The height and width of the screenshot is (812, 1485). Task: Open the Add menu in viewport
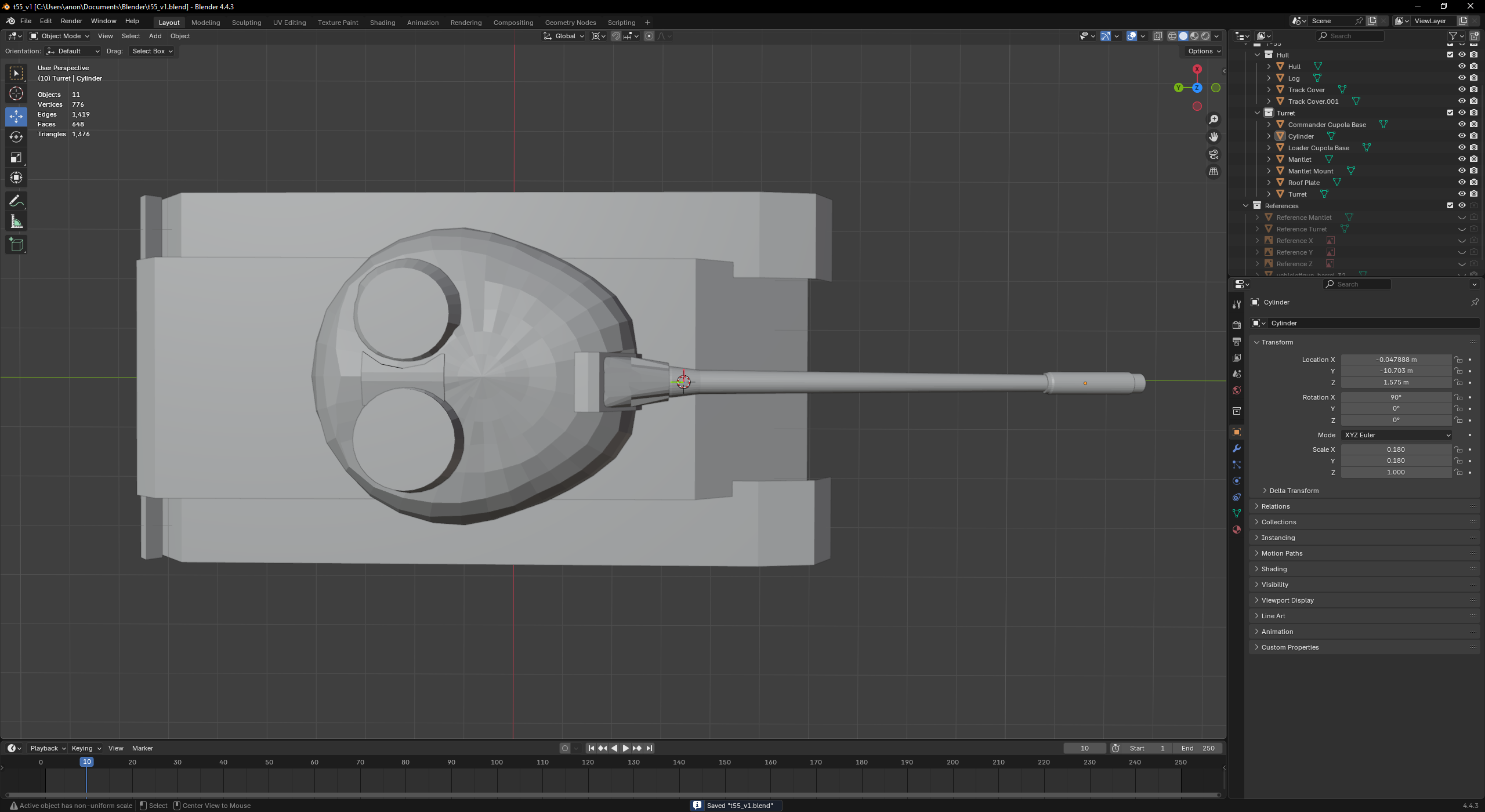click(155, 36)
